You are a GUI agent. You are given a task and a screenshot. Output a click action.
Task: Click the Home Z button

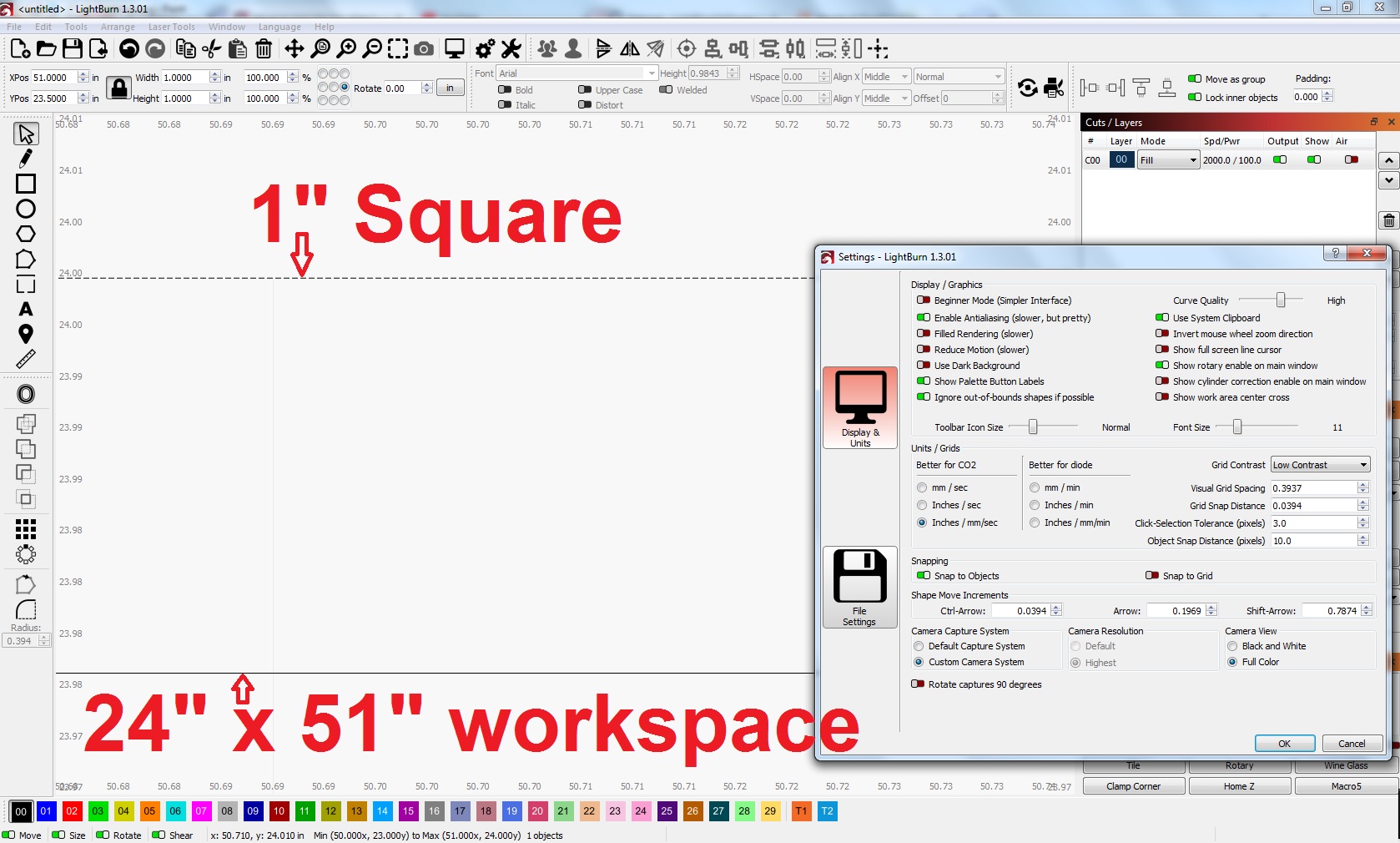[1239, 786]
